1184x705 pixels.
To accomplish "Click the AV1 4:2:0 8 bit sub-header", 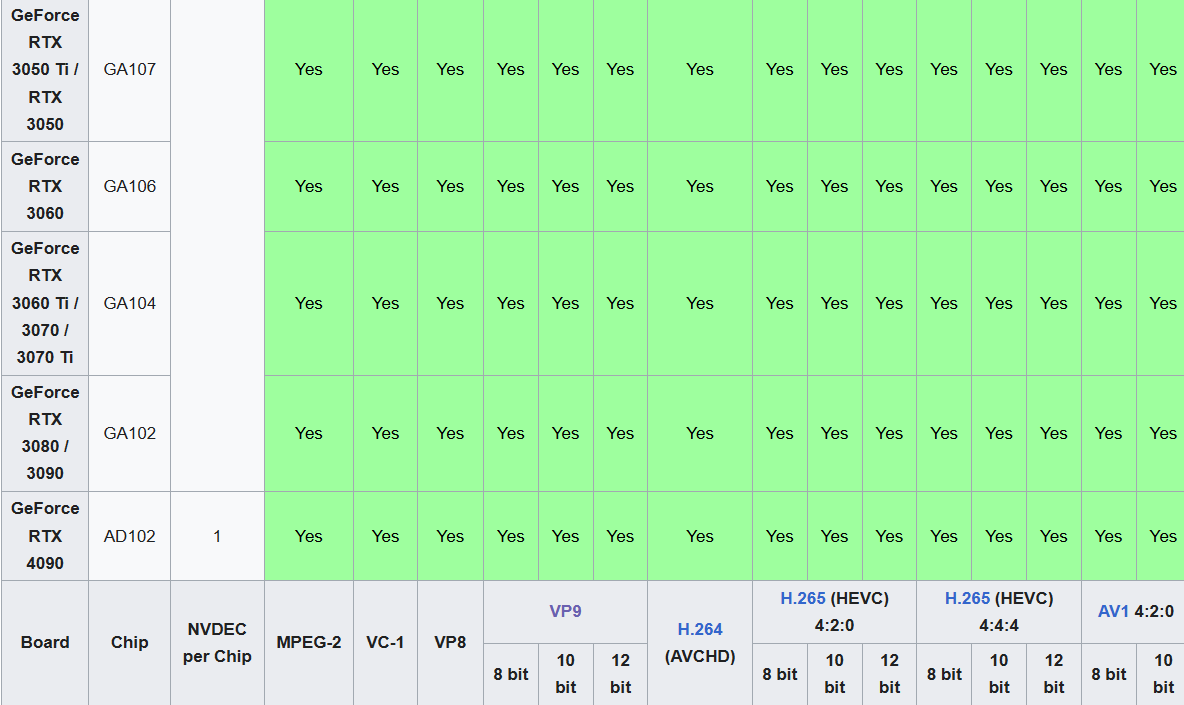I will pyautogui.click(x=1108, y=674).
